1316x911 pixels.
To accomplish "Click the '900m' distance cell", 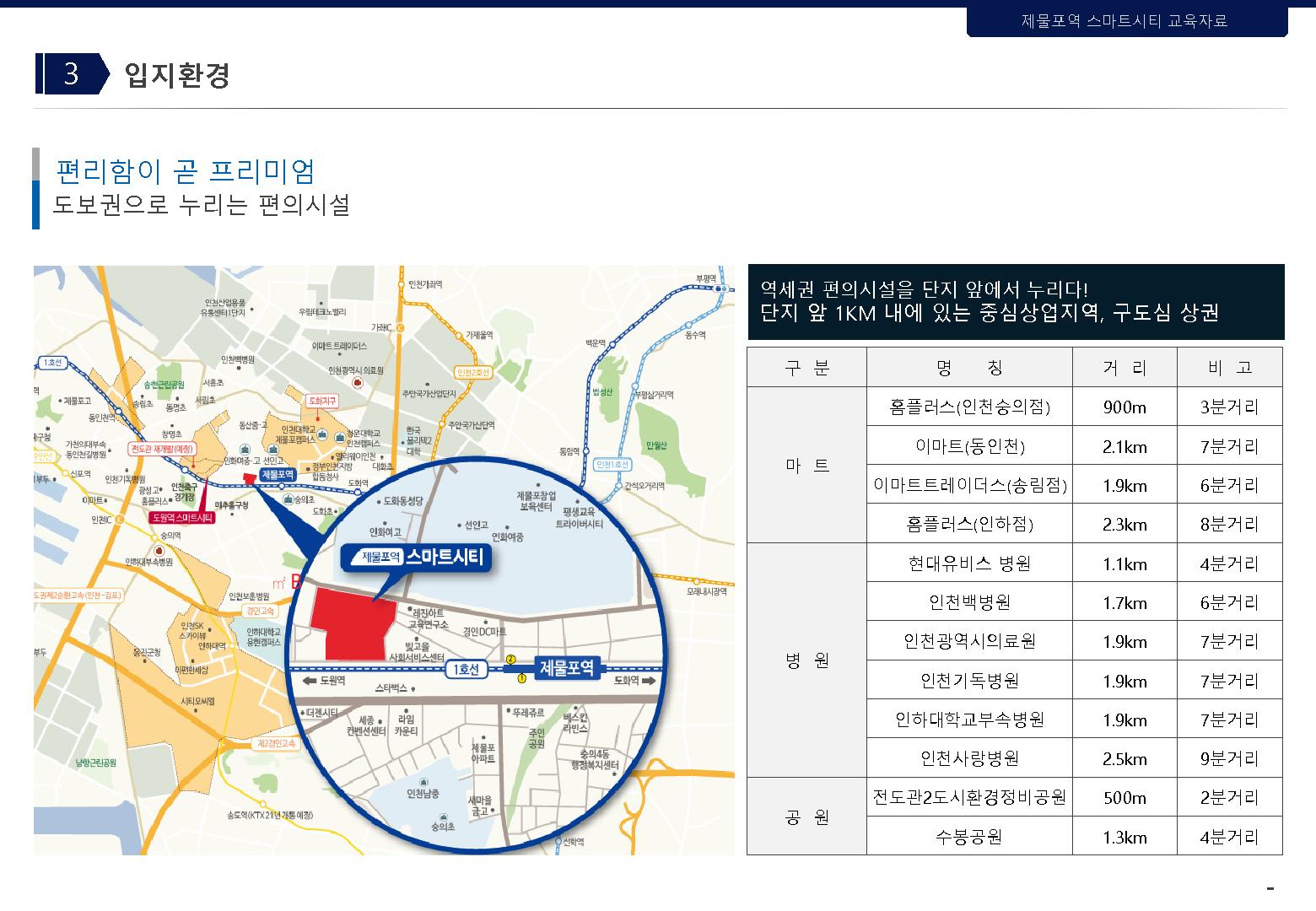I will tap(1125, 407).
